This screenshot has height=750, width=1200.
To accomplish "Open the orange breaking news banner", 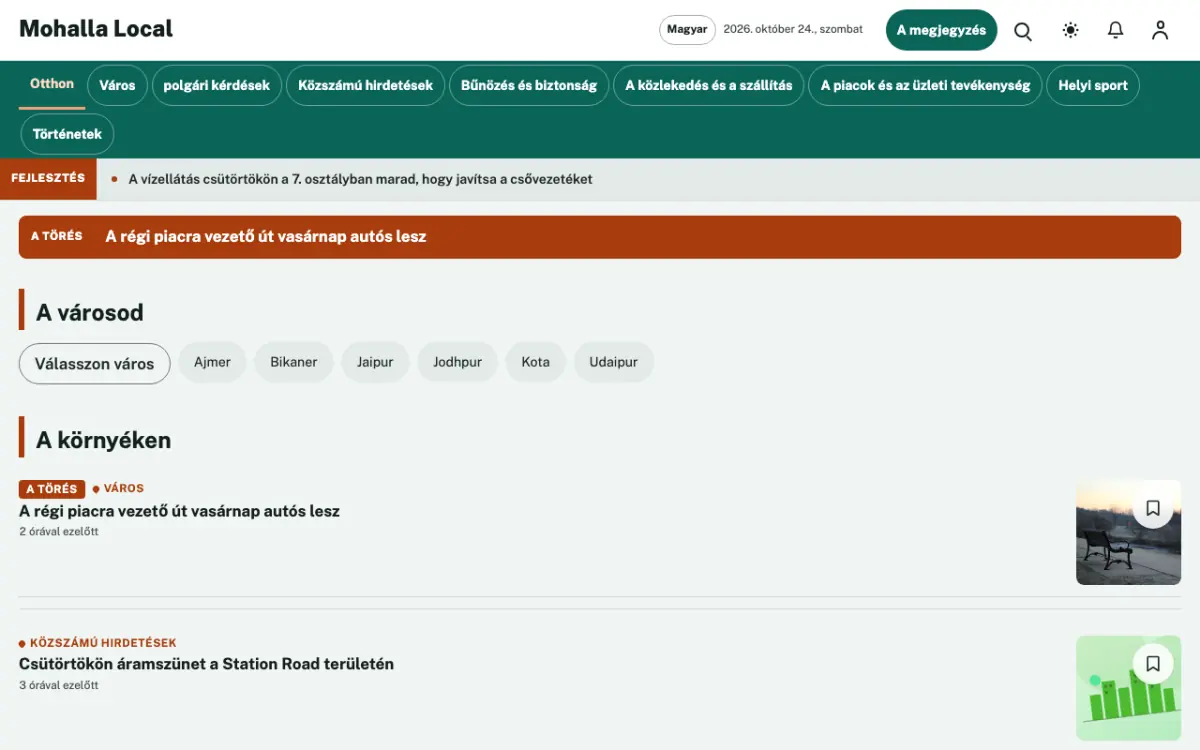I will [600, 237].
